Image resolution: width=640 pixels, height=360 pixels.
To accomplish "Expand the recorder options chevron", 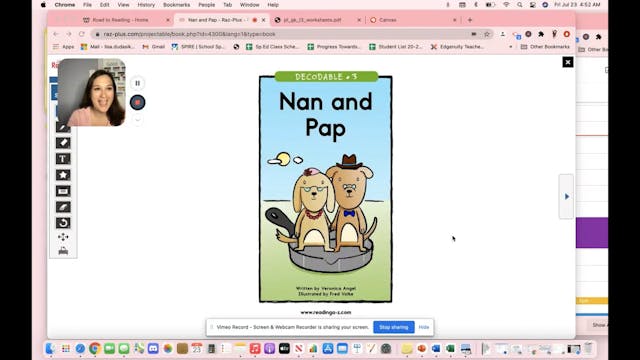I will pos(138,120).
